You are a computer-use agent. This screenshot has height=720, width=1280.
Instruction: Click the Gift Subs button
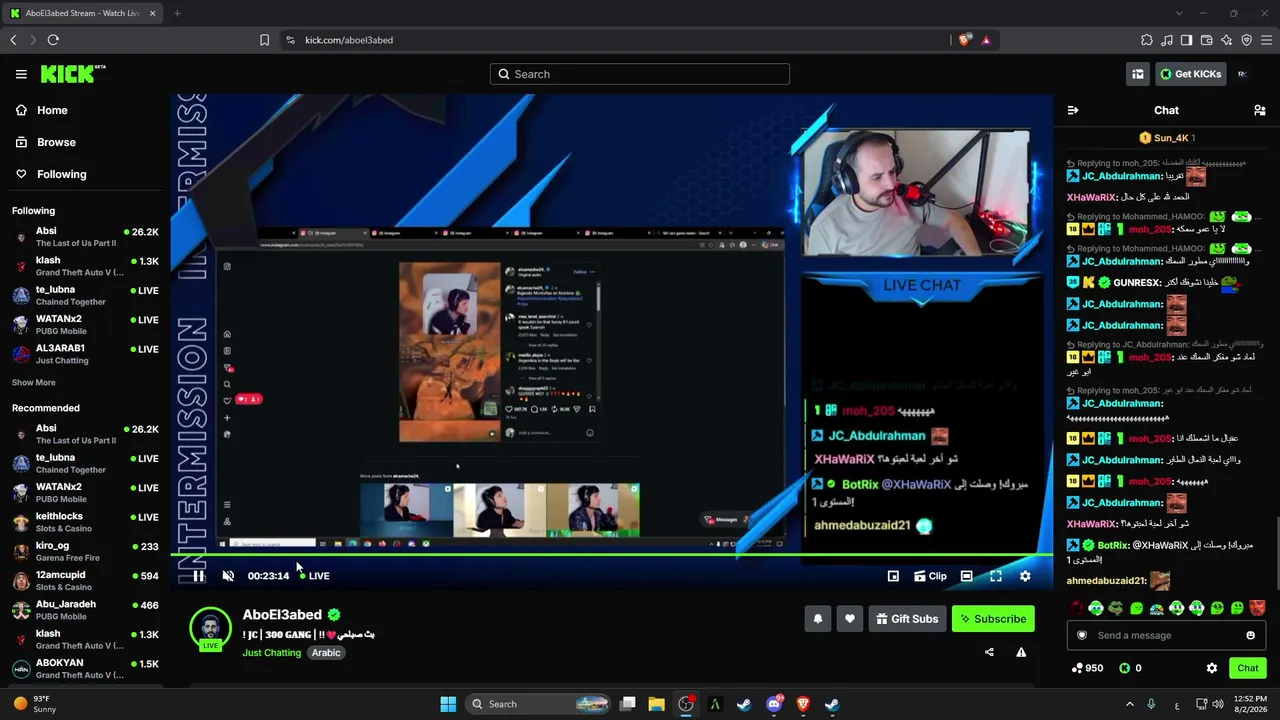[x=907, y=619]
